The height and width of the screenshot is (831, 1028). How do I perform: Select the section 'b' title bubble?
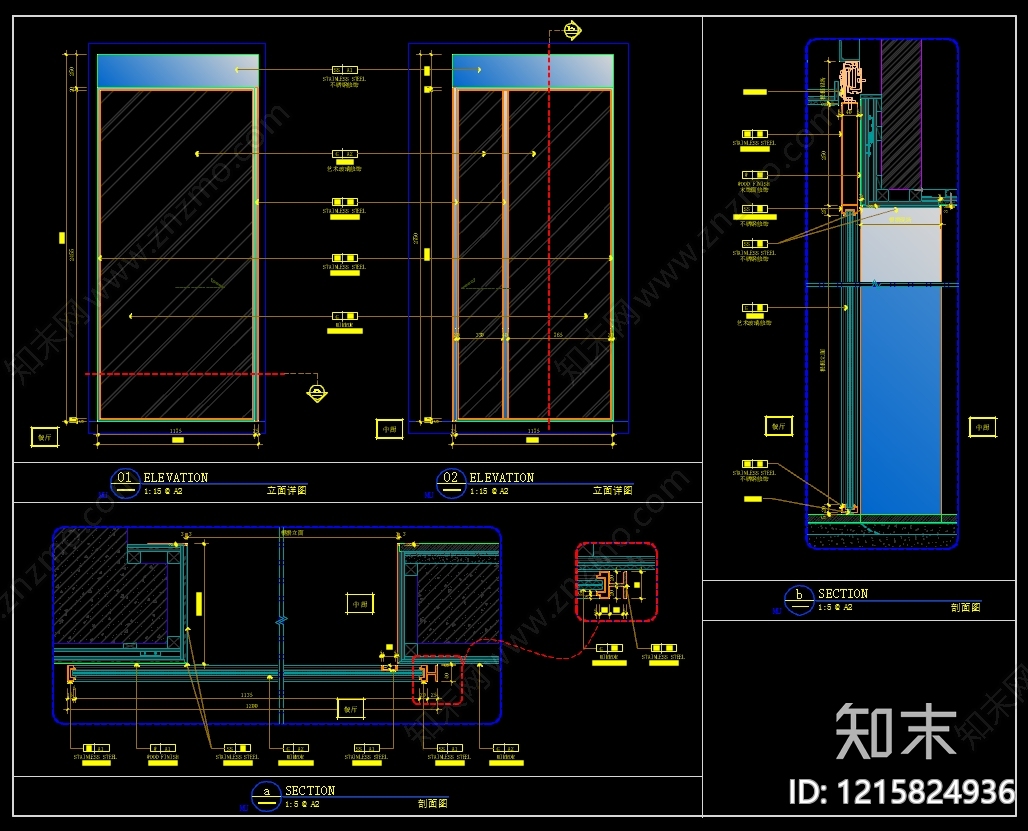pos(799,600)
